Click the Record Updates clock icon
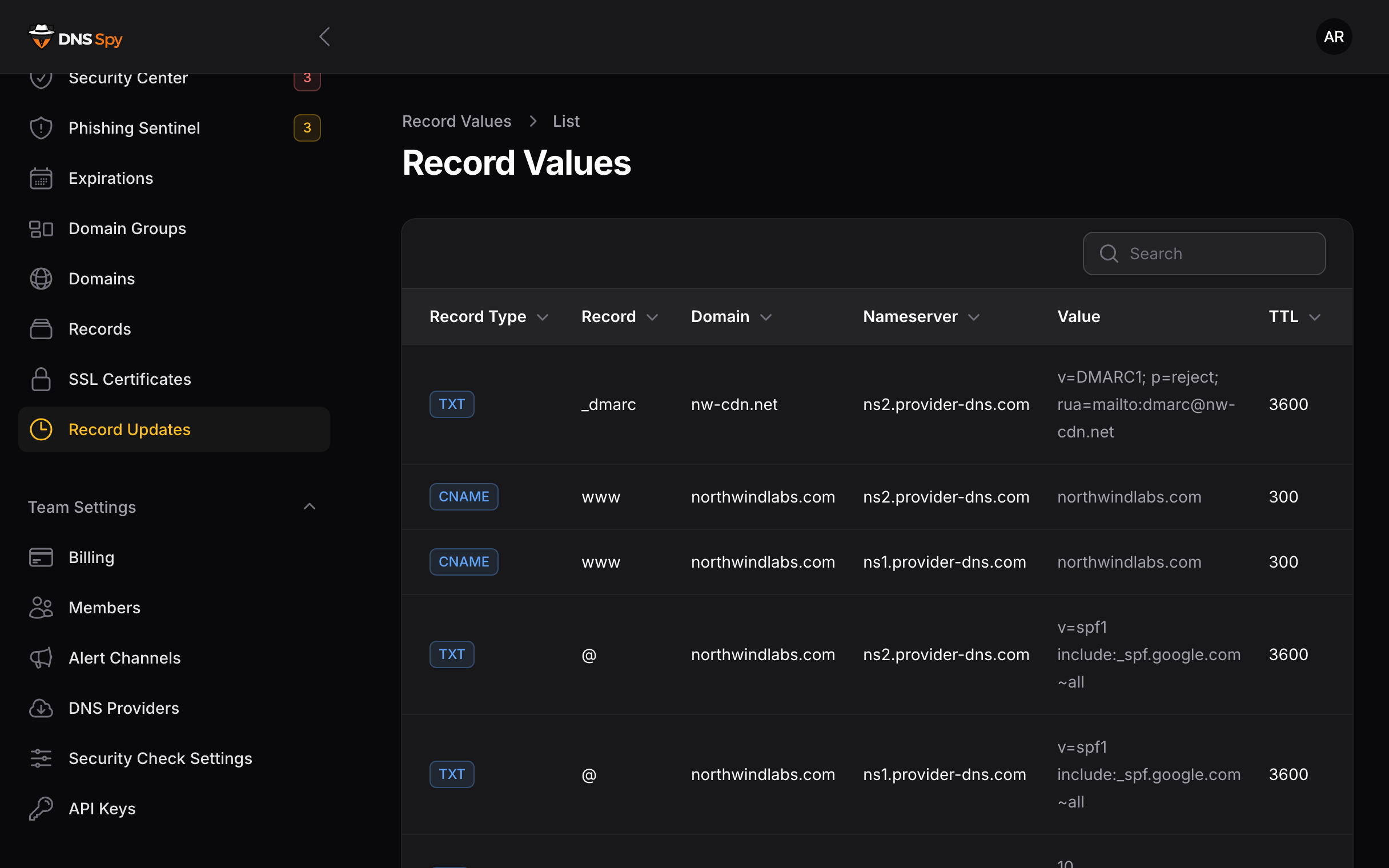Image resolution: width=1389 pixels, height=868 pixels. pyautogui.click(x=41, y=429)
